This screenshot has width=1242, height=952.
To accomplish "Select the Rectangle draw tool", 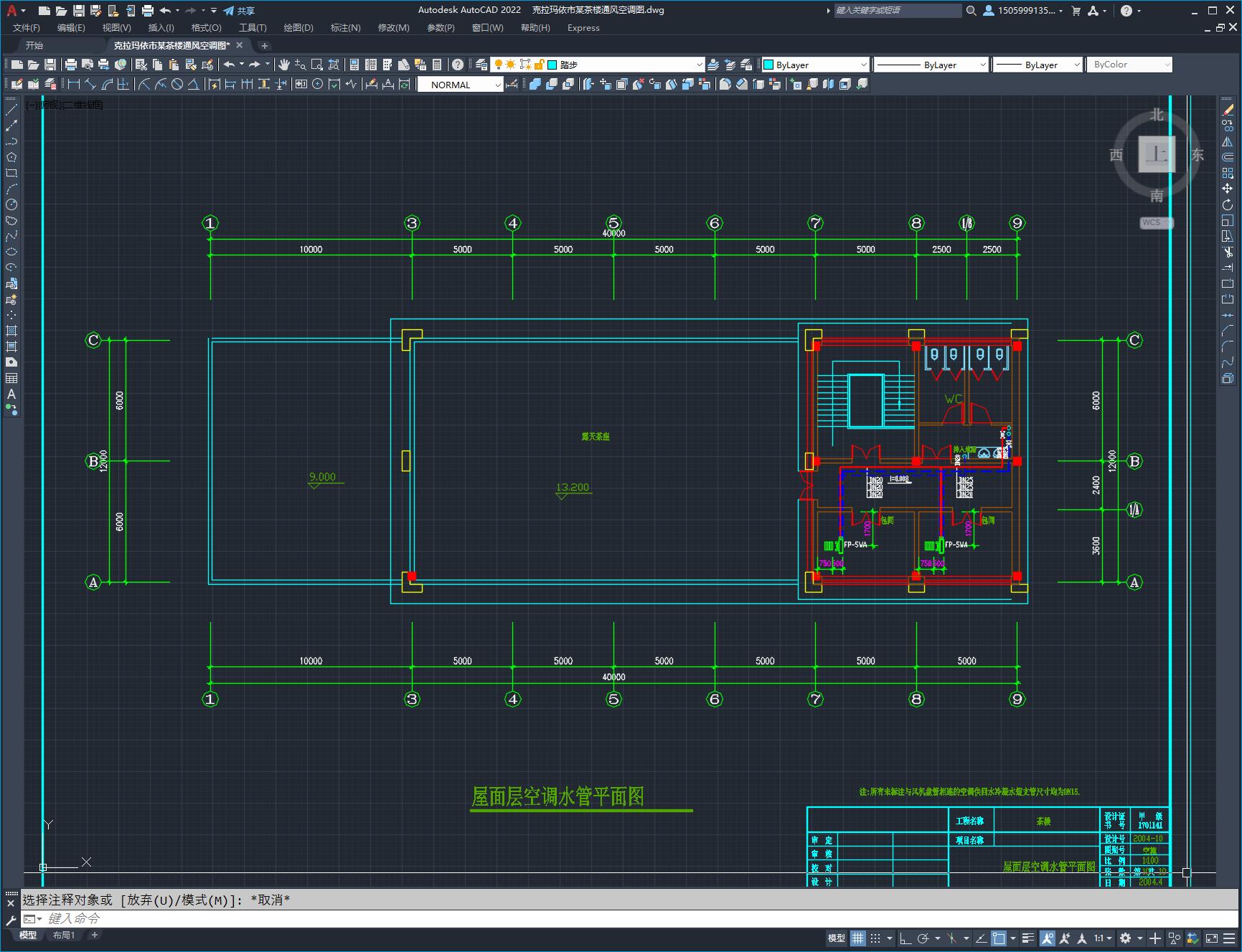I will click(11, 173).
